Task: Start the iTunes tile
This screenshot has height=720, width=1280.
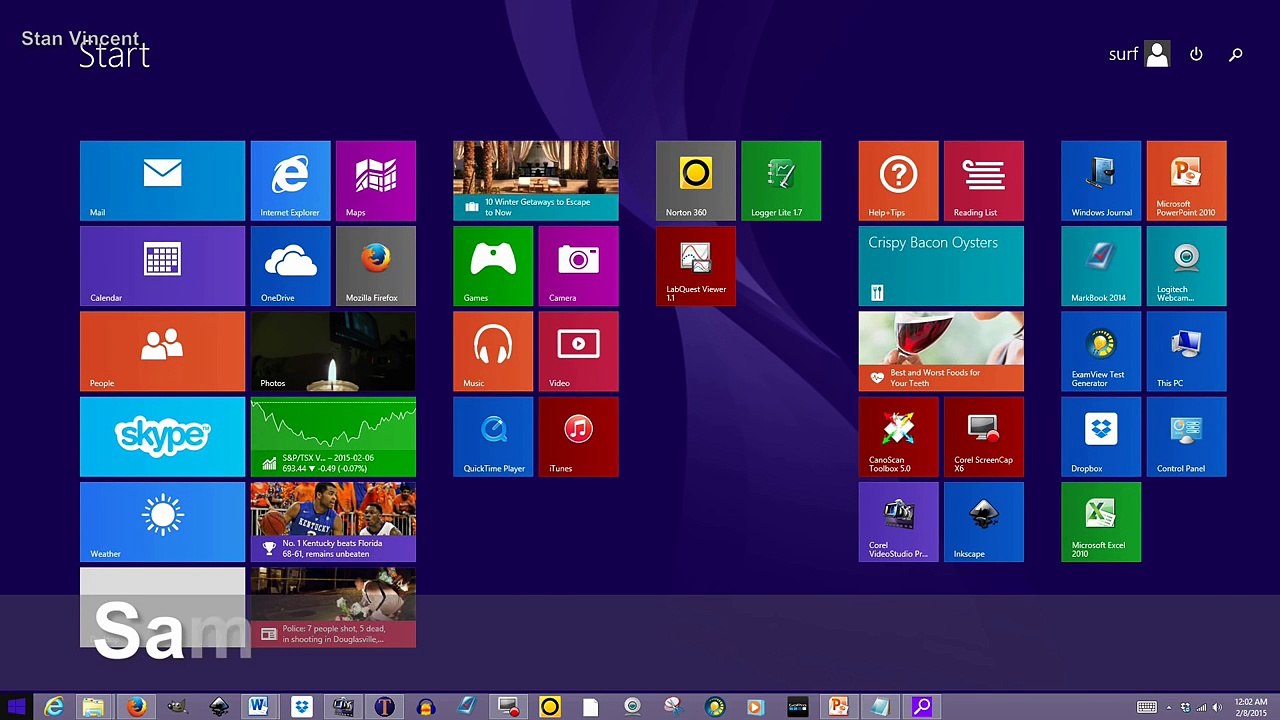Action: point(578,436)
